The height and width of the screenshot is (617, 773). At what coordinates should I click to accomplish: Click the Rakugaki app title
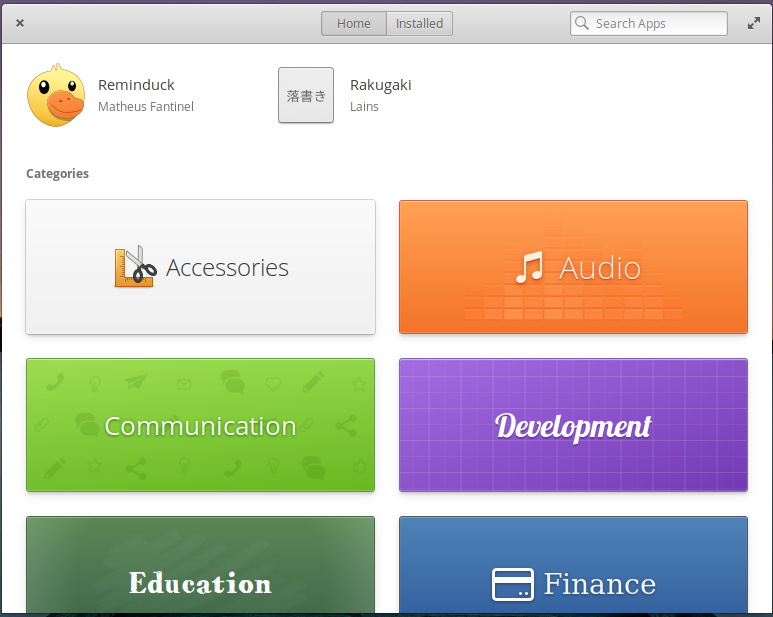pos(381,85)
